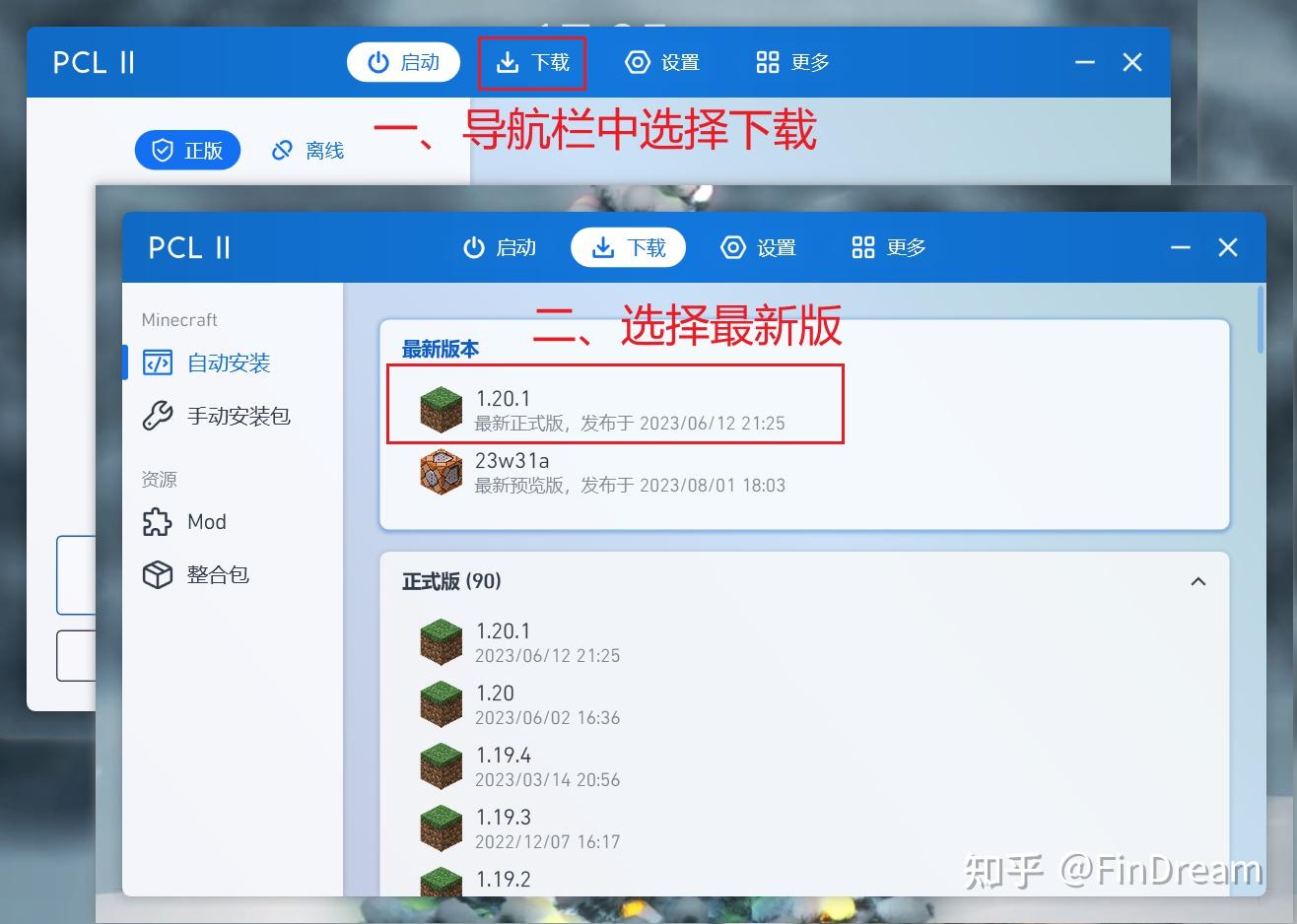Image resolution: width=1297 pixels, height=924 pixels.
Task: Open the 设置 menu item
Action: [x=760, y=247]
